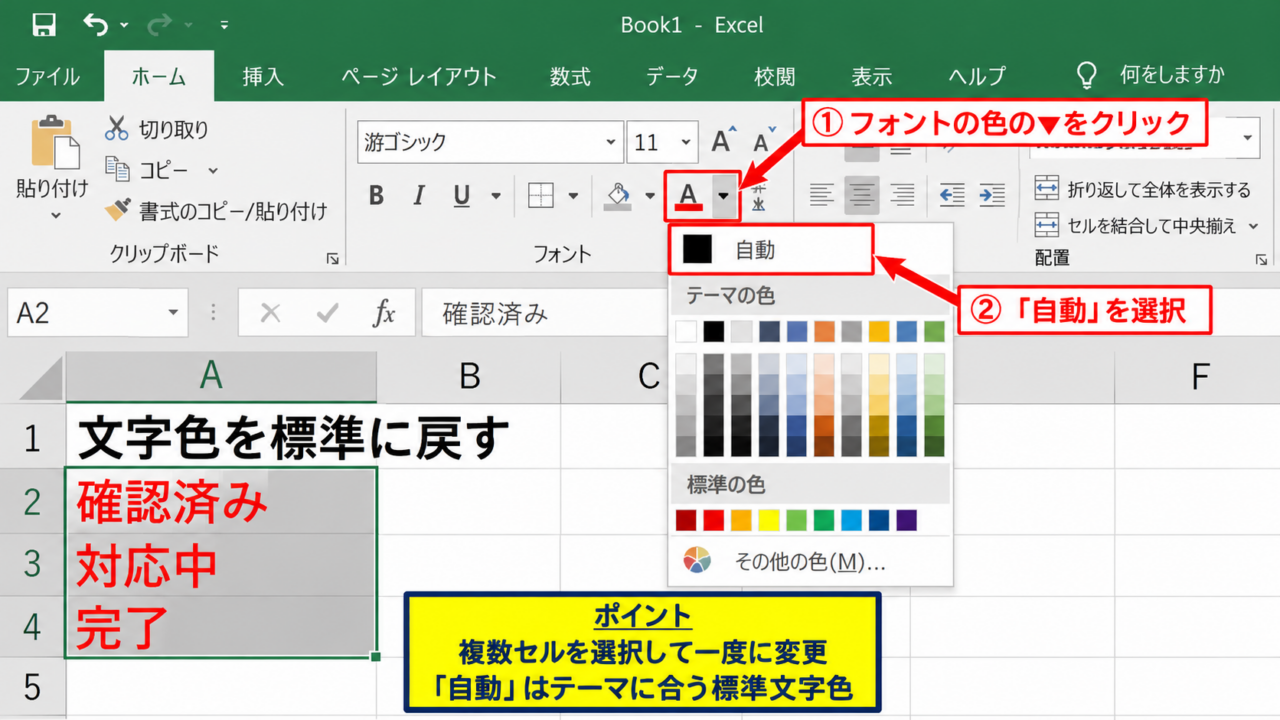Pick the orange theme color swatch

(x=824, y=331)
